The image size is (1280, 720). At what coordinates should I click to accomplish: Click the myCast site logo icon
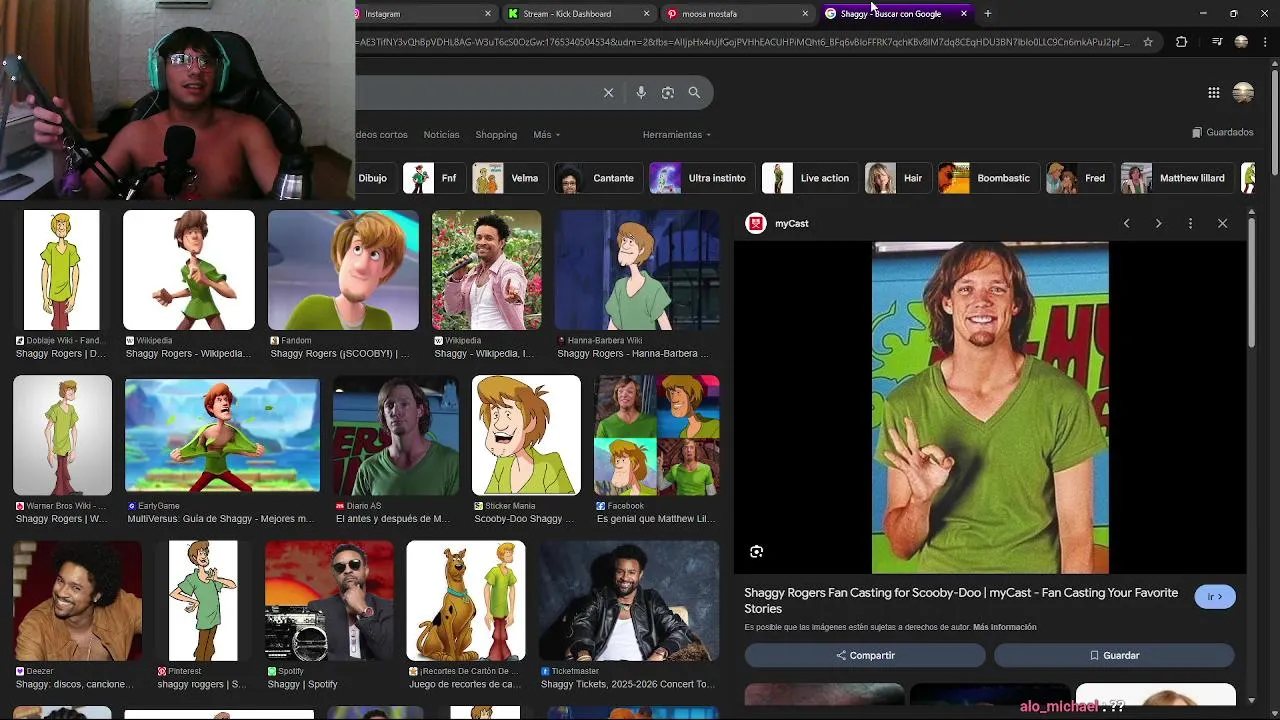point(756,223)
